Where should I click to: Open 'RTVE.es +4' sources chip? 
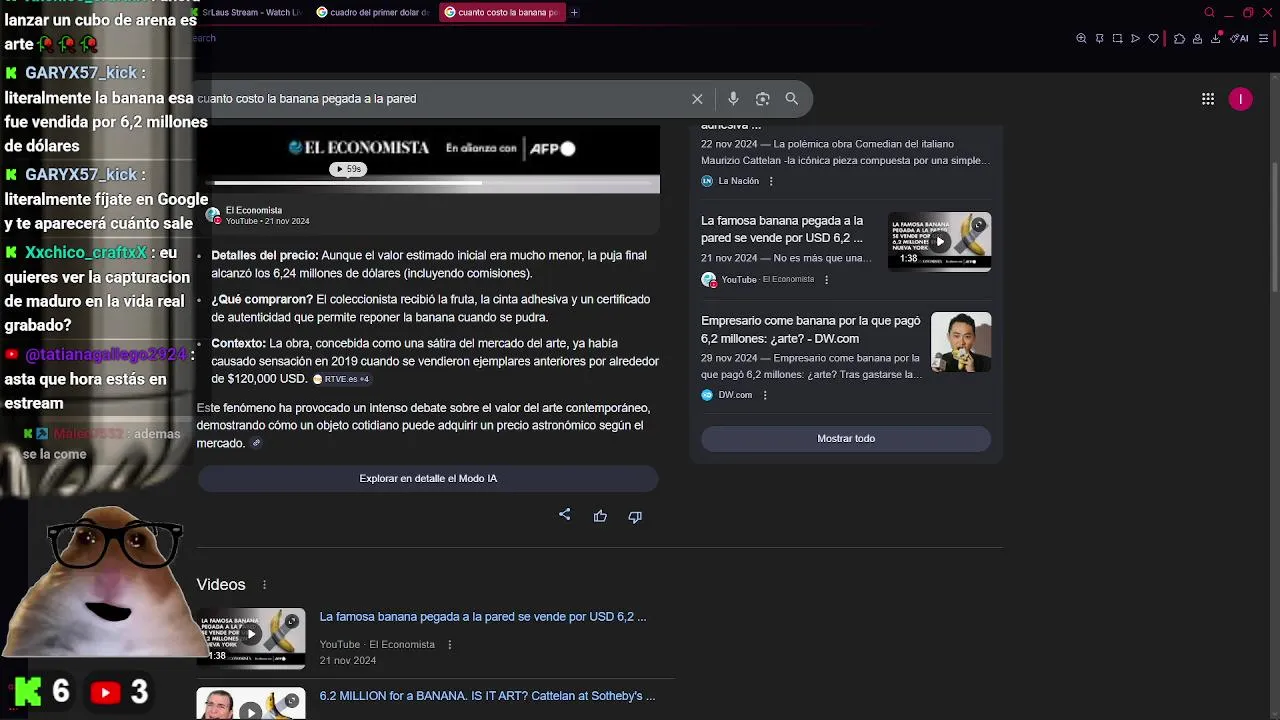(341, 379)
